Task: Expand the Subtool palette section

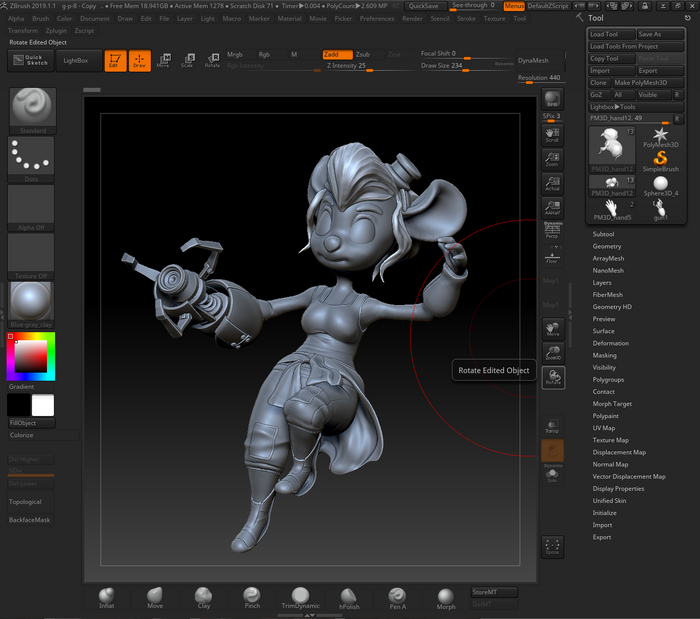Action: 604,234
